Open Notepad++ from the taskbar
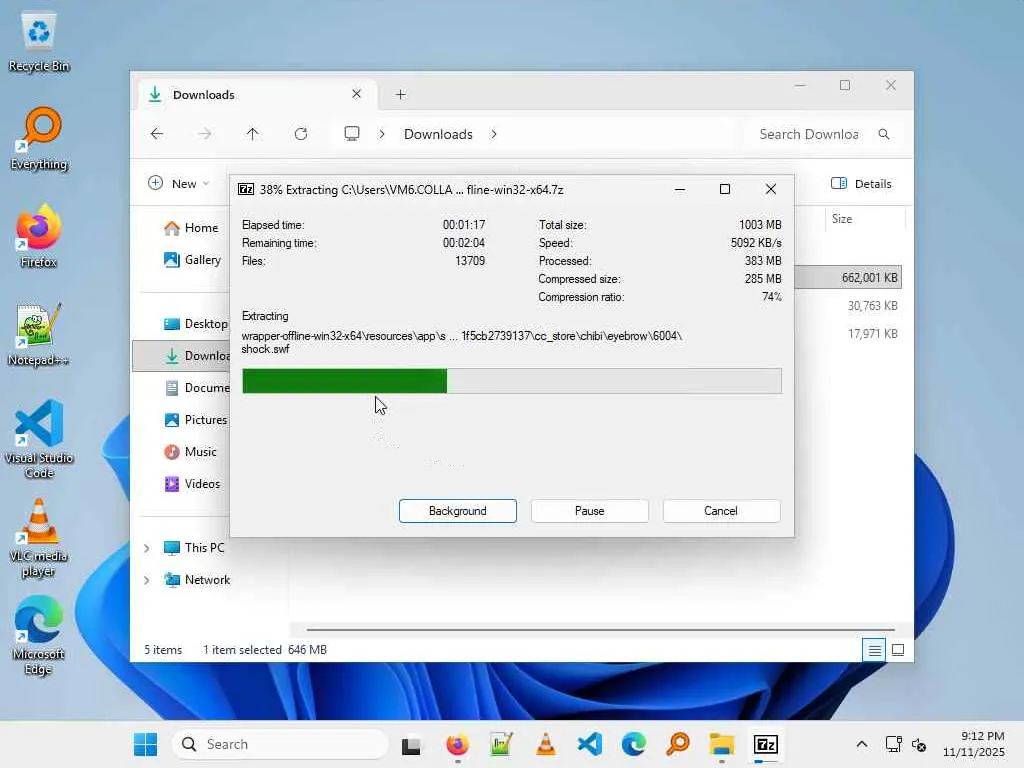This screenshot has height=768, width=1024. coord(501,744)
